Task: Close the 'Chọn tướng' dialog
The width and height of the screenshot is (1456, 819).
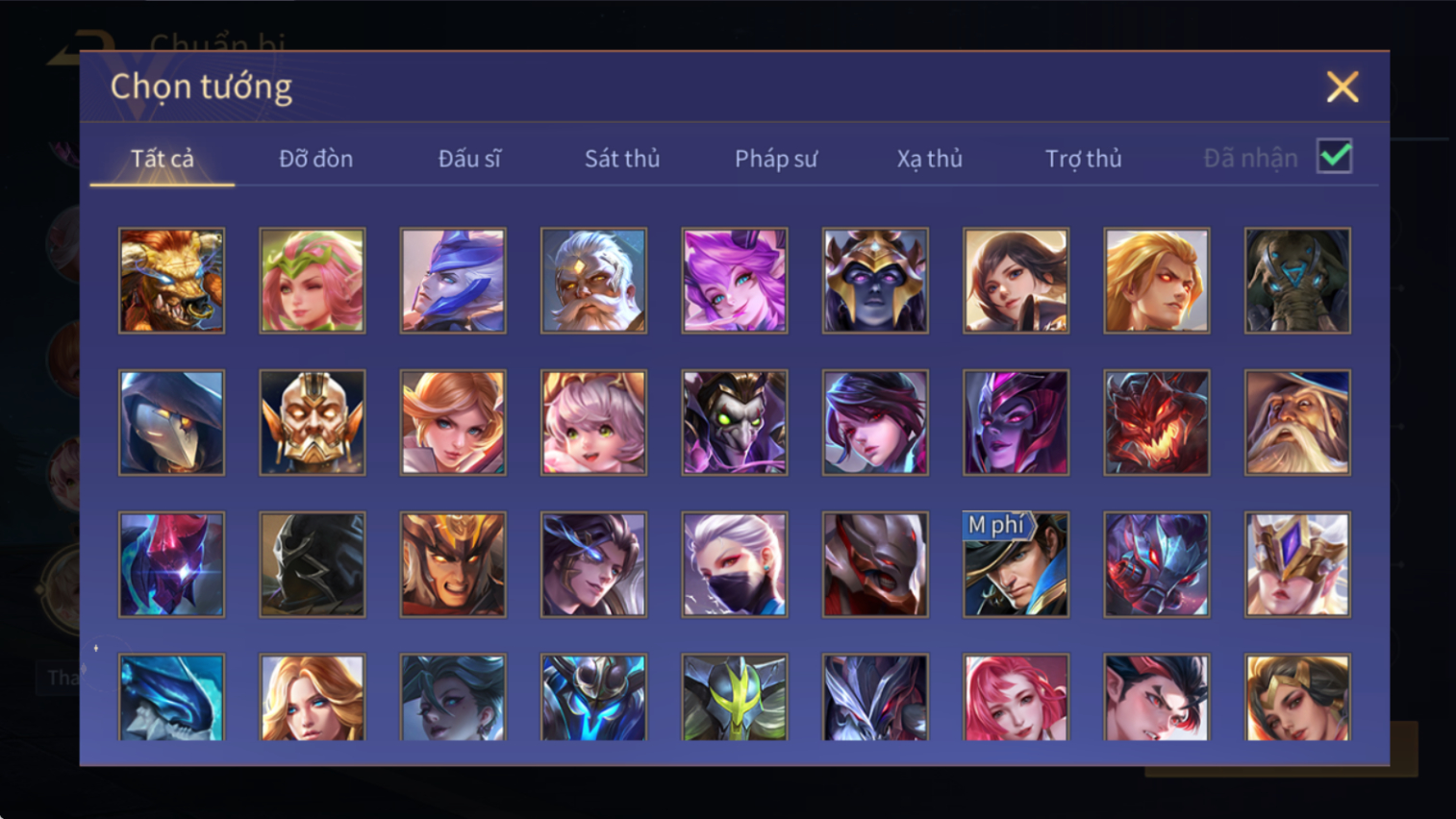Action: point(1343,87)
